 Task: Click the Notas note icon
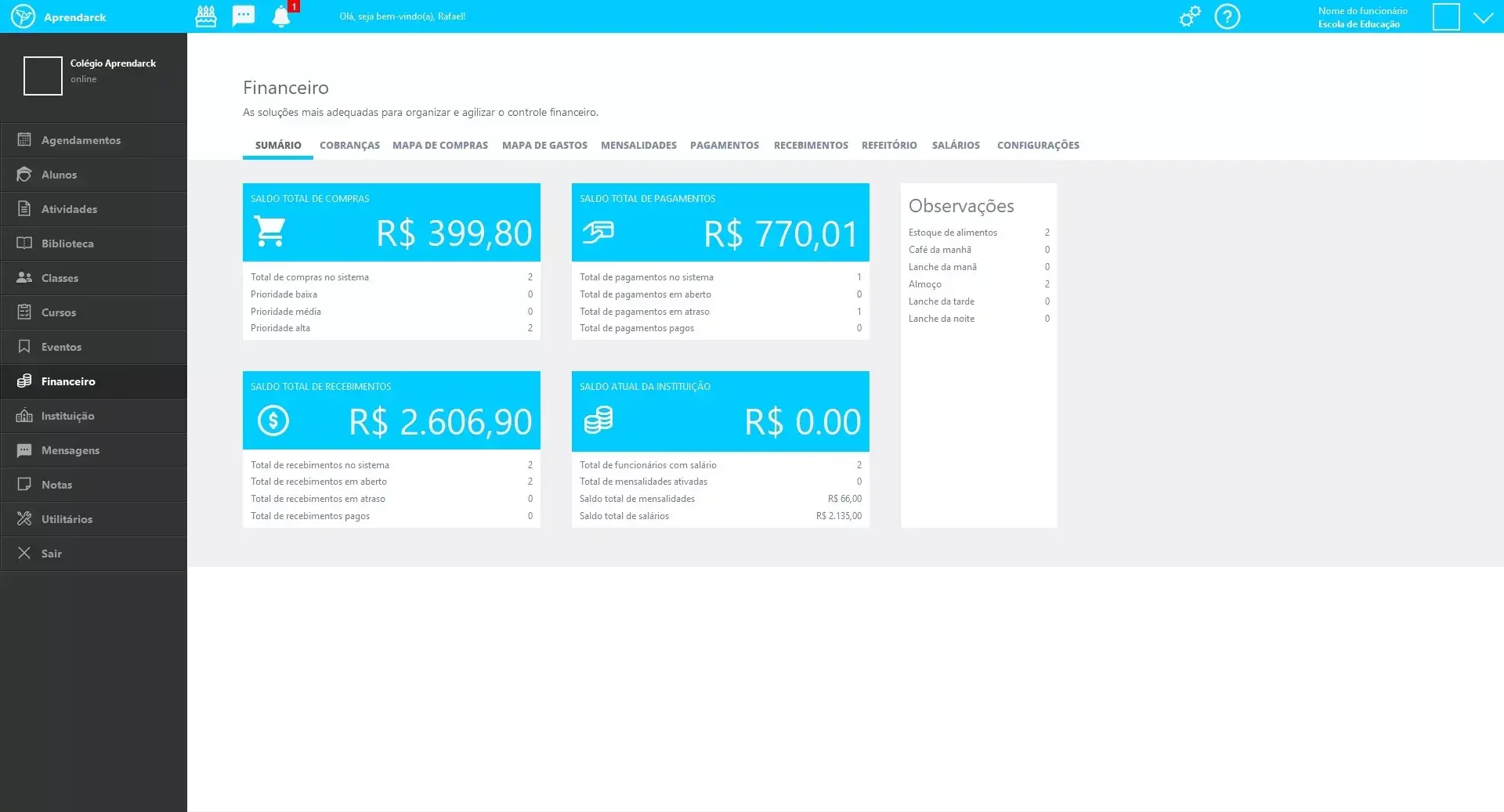click(24, 484)
